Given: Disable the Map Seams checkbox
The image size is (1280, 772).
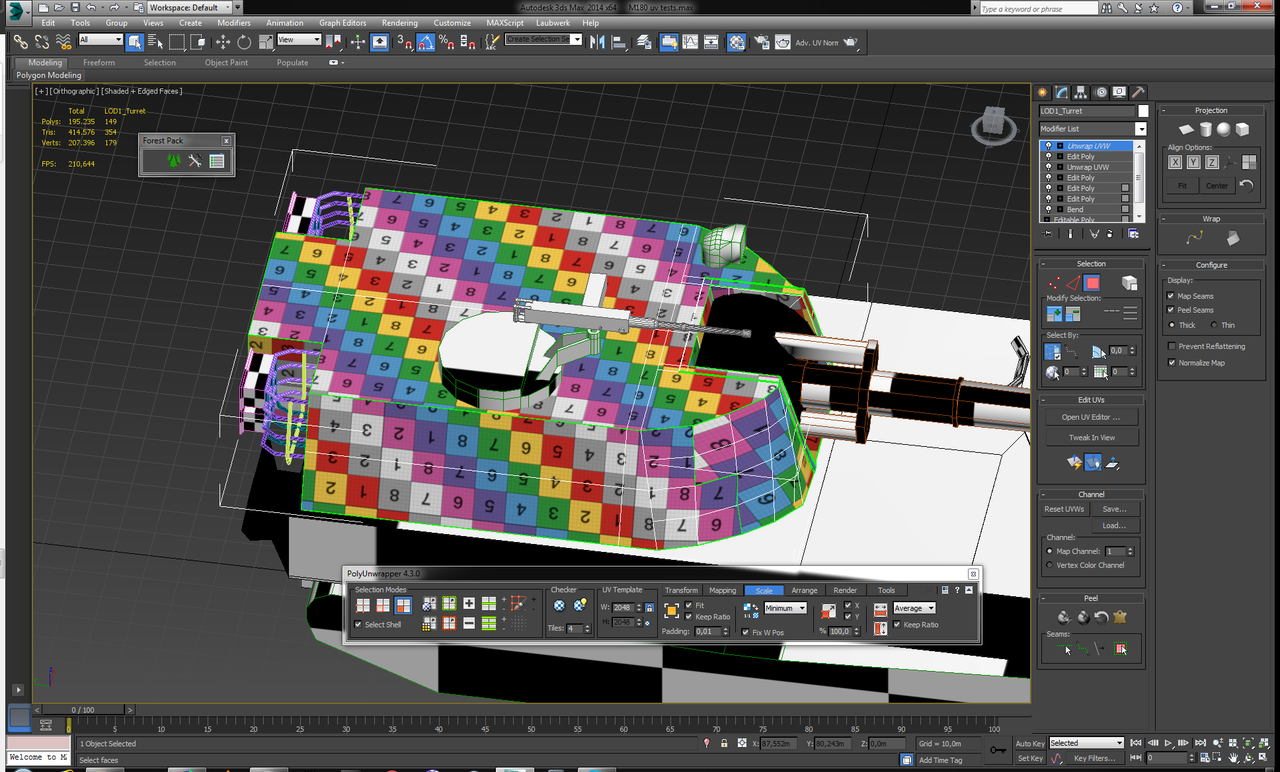Looking at the screenshot, I should tap(1172, 296).
